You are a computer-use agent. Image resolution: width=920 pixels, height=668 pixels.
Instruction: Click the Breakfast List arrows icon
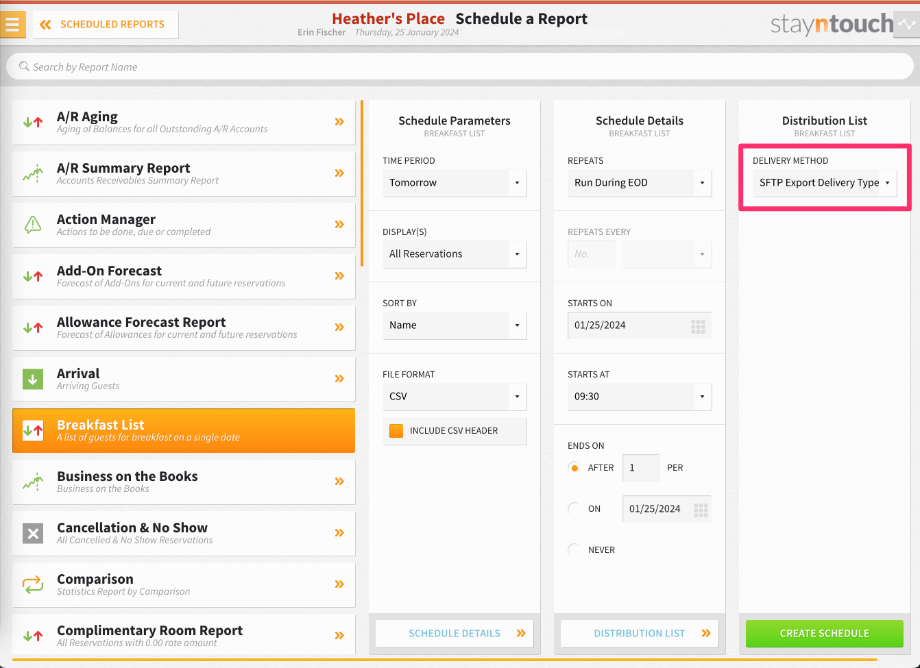(33, 430)
